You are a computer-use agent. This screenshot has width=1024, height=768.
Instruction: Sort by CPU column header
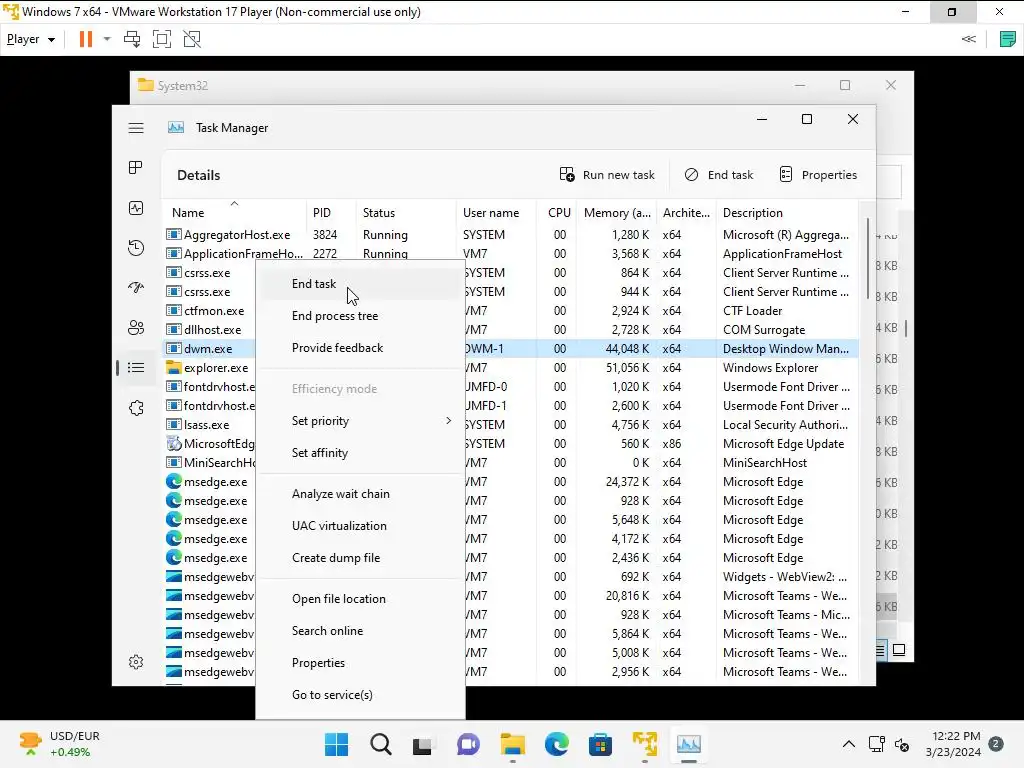(x=556, y=212)
